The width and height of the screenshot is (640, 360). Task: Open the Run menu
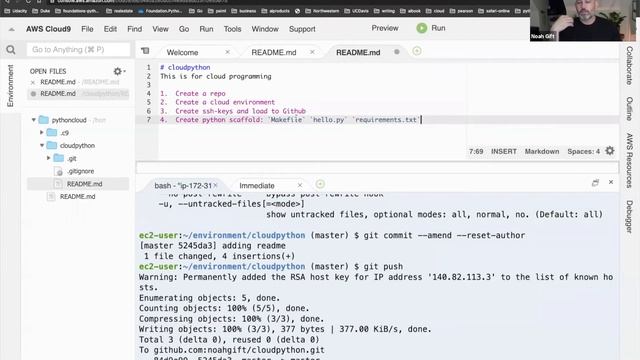point(206,29)
